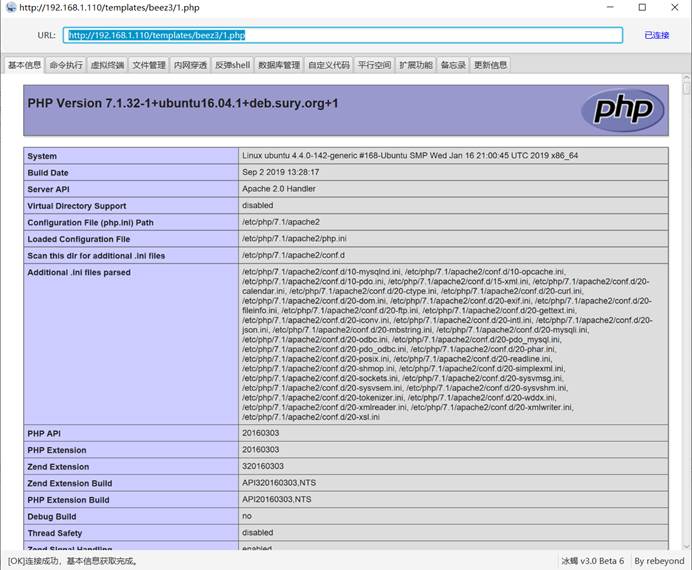Select the 平行空间 tab
This screenshot has width=692, height=570.
pos(374,65)
